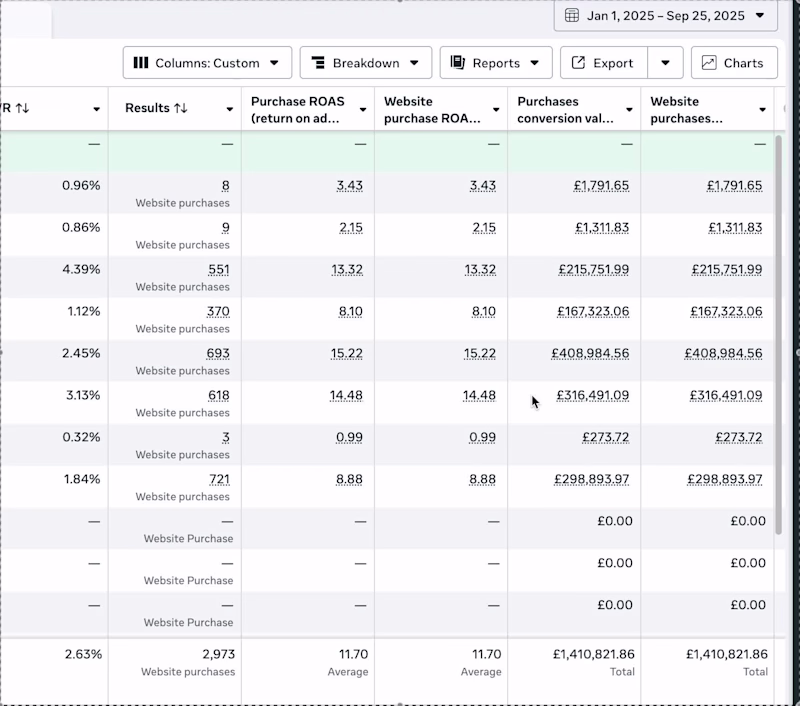Click the Reports document icon
The image size is (800, 706).
point(457,63)
